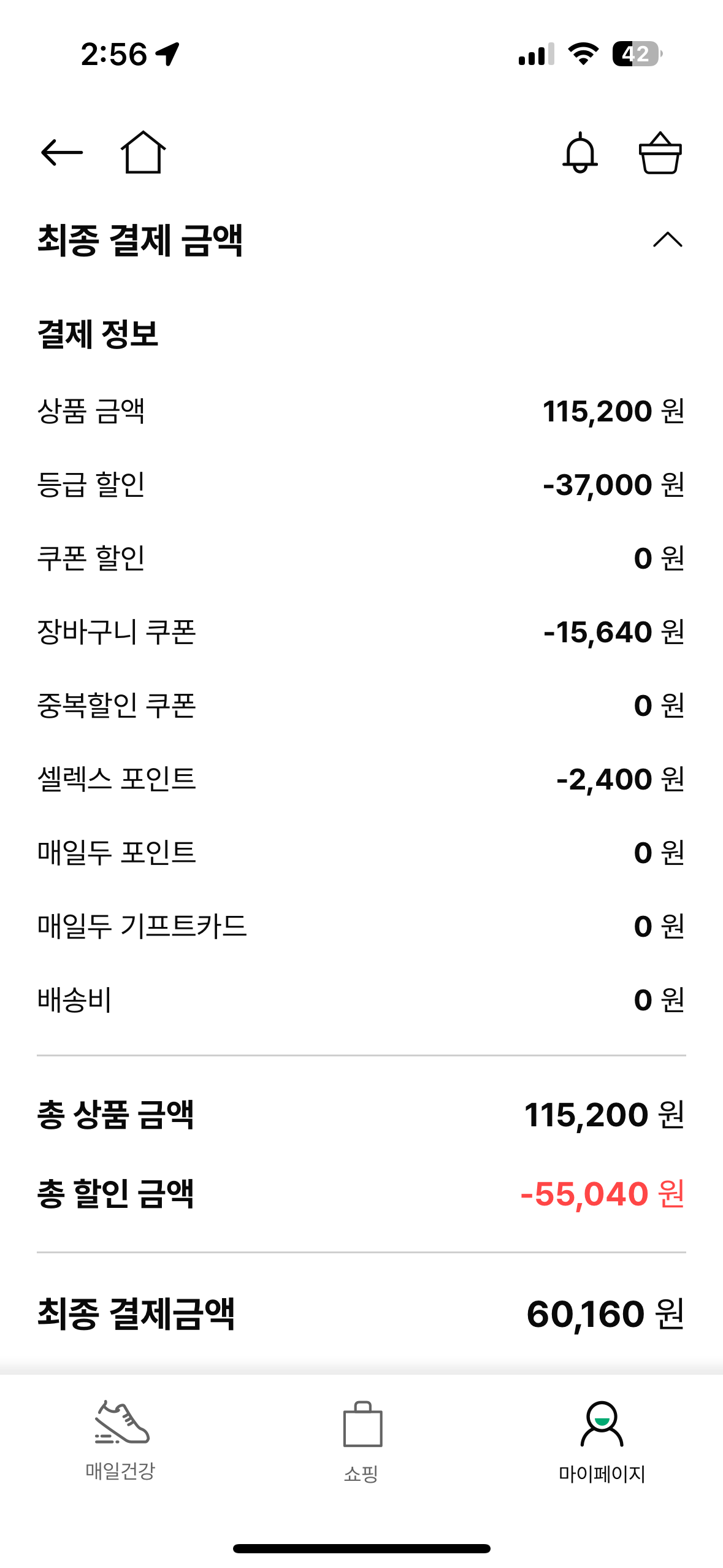Tap the chevron next to 최종 결제 금액
Image resolution: width=723 pixels, height=1568 pixels.
[x=667, y=240]
